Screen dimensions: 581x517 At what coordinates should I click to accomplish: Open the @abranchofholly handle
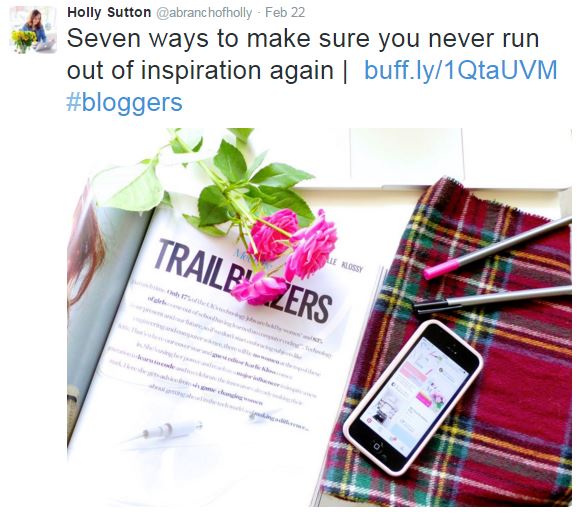[204, 12]
